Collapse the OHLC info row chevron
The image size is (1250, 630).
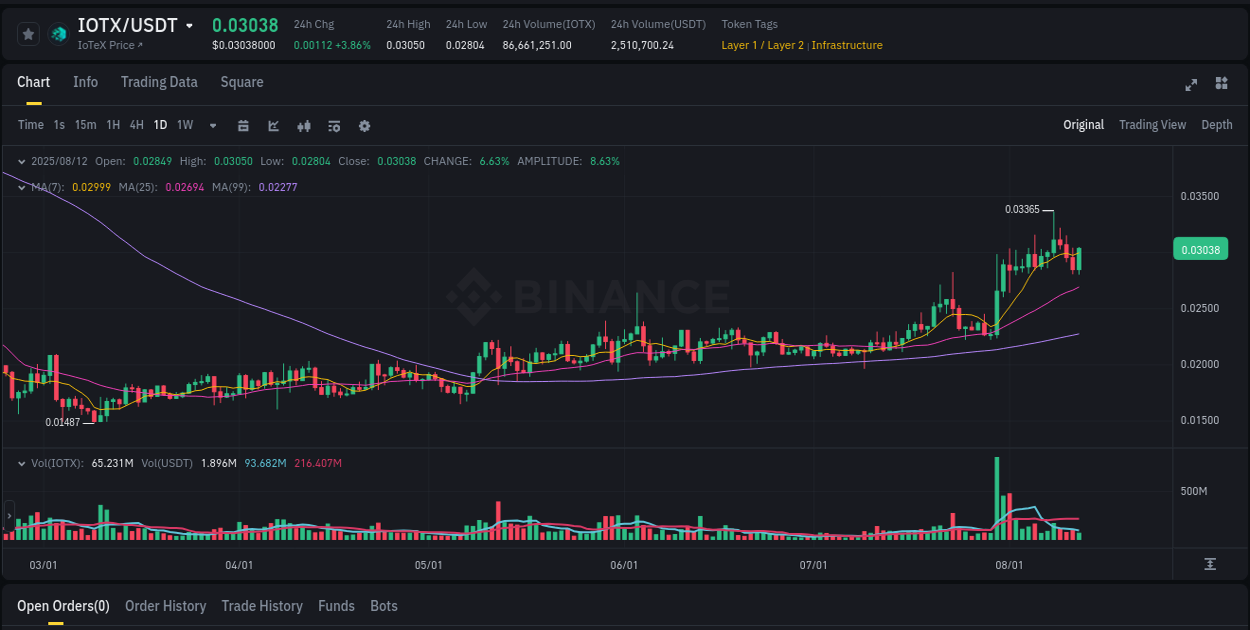[21, 161]
